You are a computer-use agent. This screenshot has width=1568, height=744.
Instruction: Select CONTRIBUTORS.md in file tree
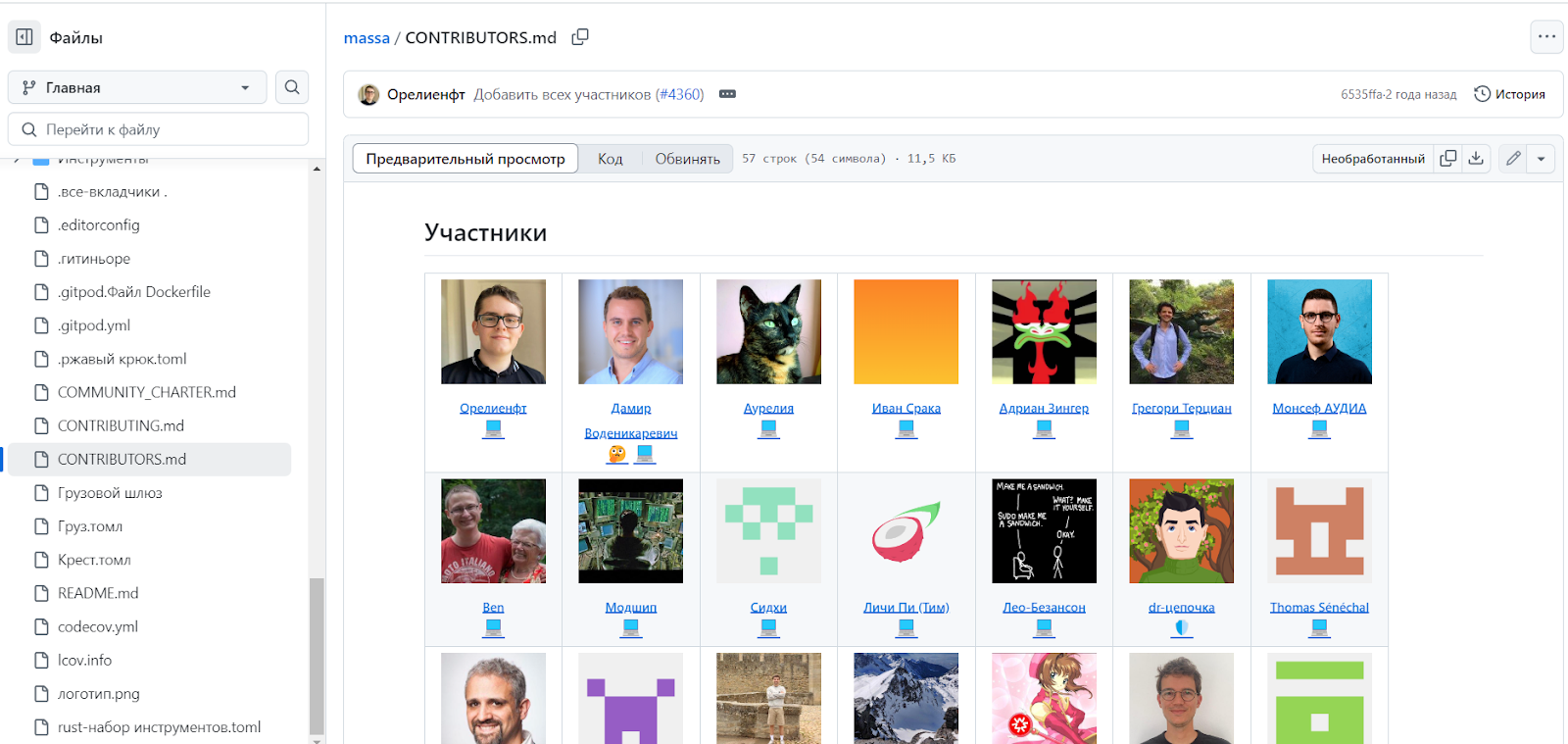[150, 459]
